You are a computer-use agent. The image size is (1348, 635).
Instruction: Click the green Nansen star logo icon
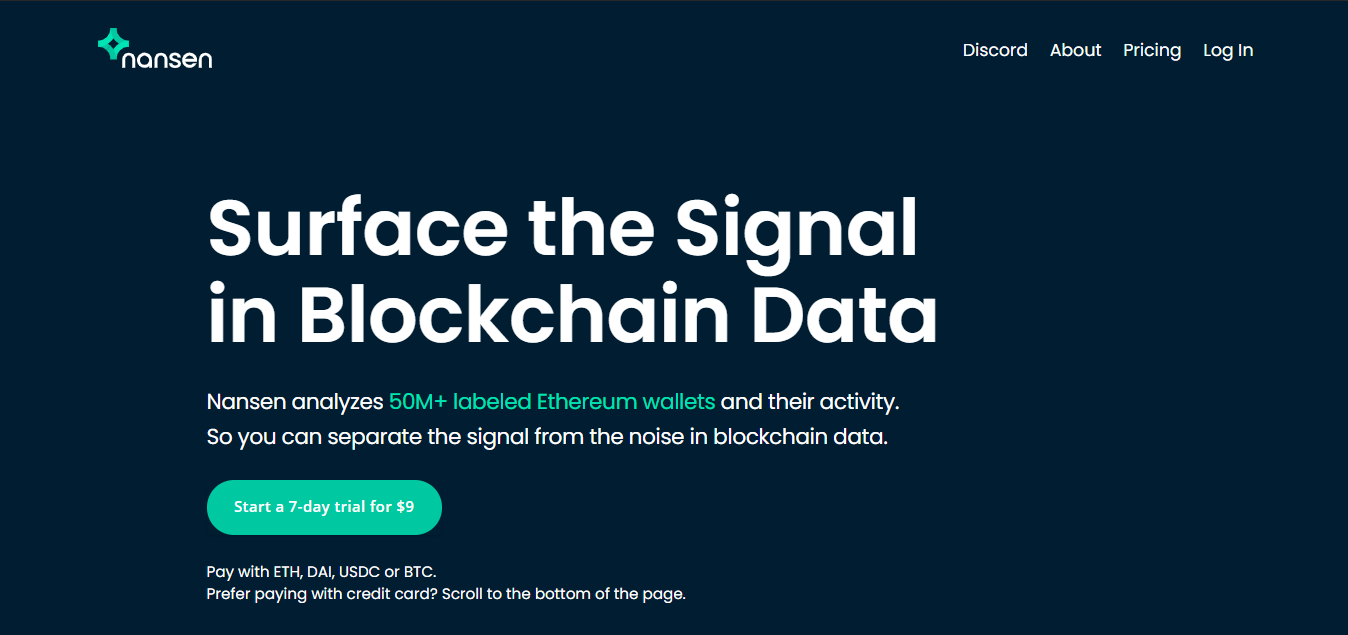coord(114,44)
